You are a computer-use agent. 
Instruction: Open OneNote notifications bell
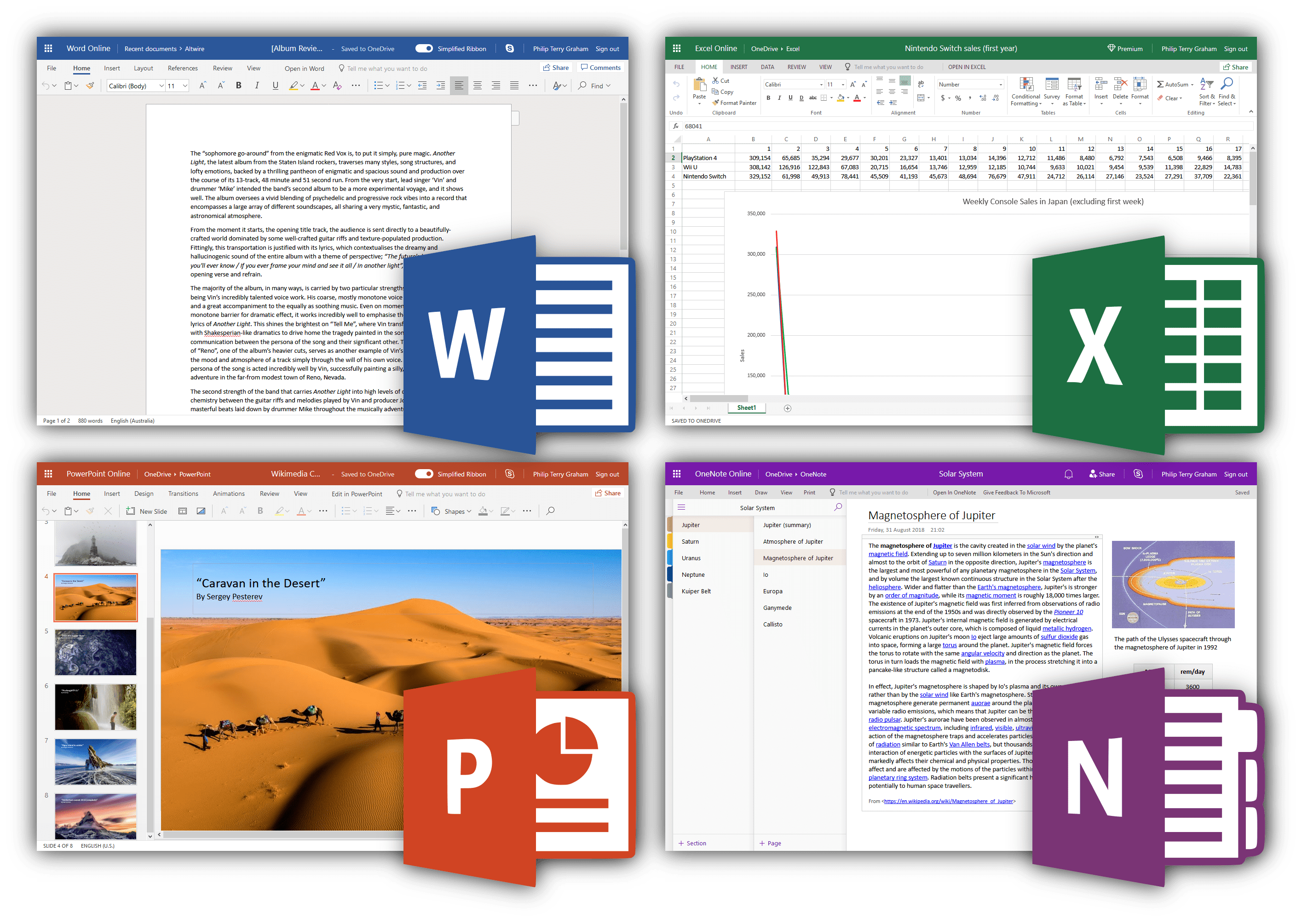point(1069,474)
